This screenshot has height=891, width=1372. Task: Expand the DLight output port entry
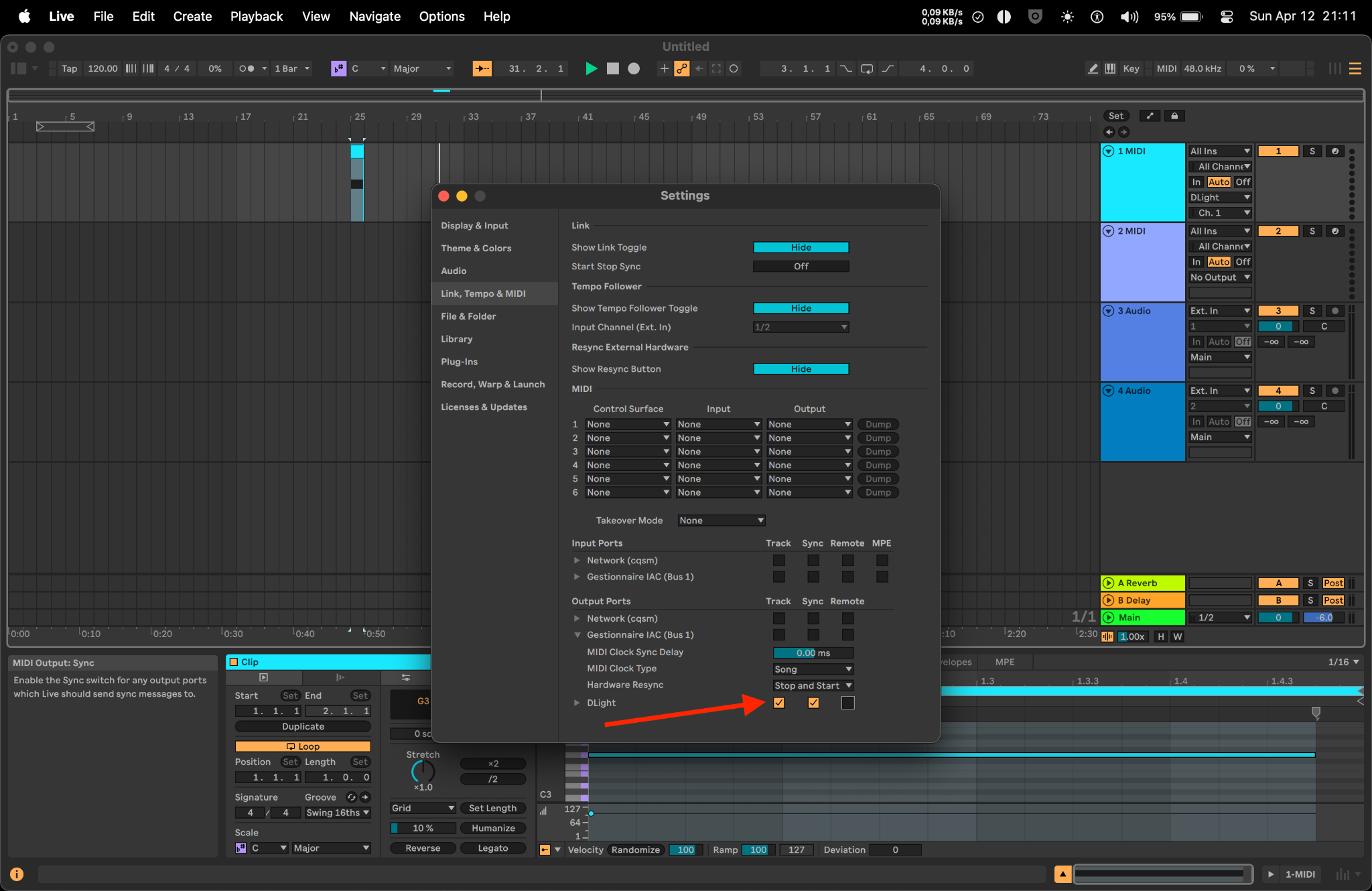[577, 703]
